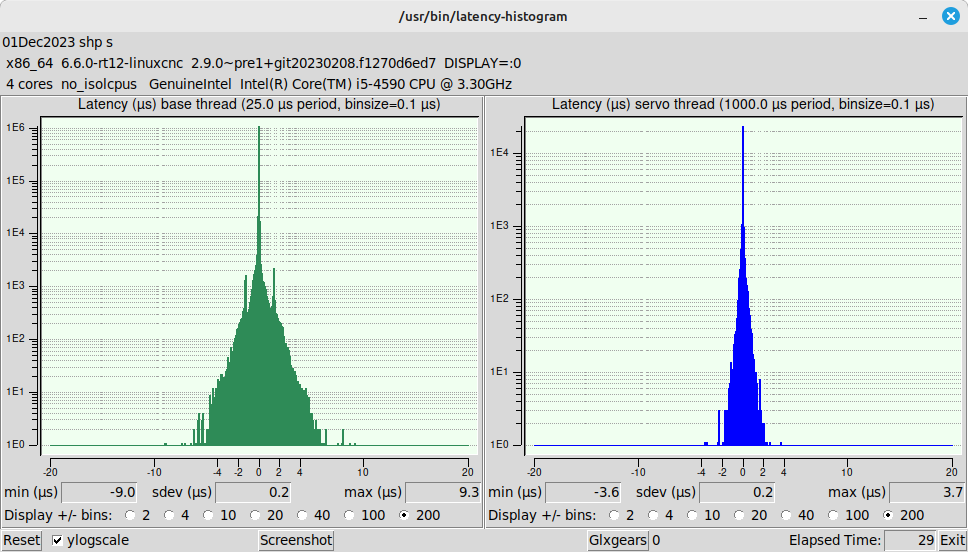Click the Elapsed Time value field
Image resolution: width=968 pixels, height=552 pixels.
[x=911, y=540]
